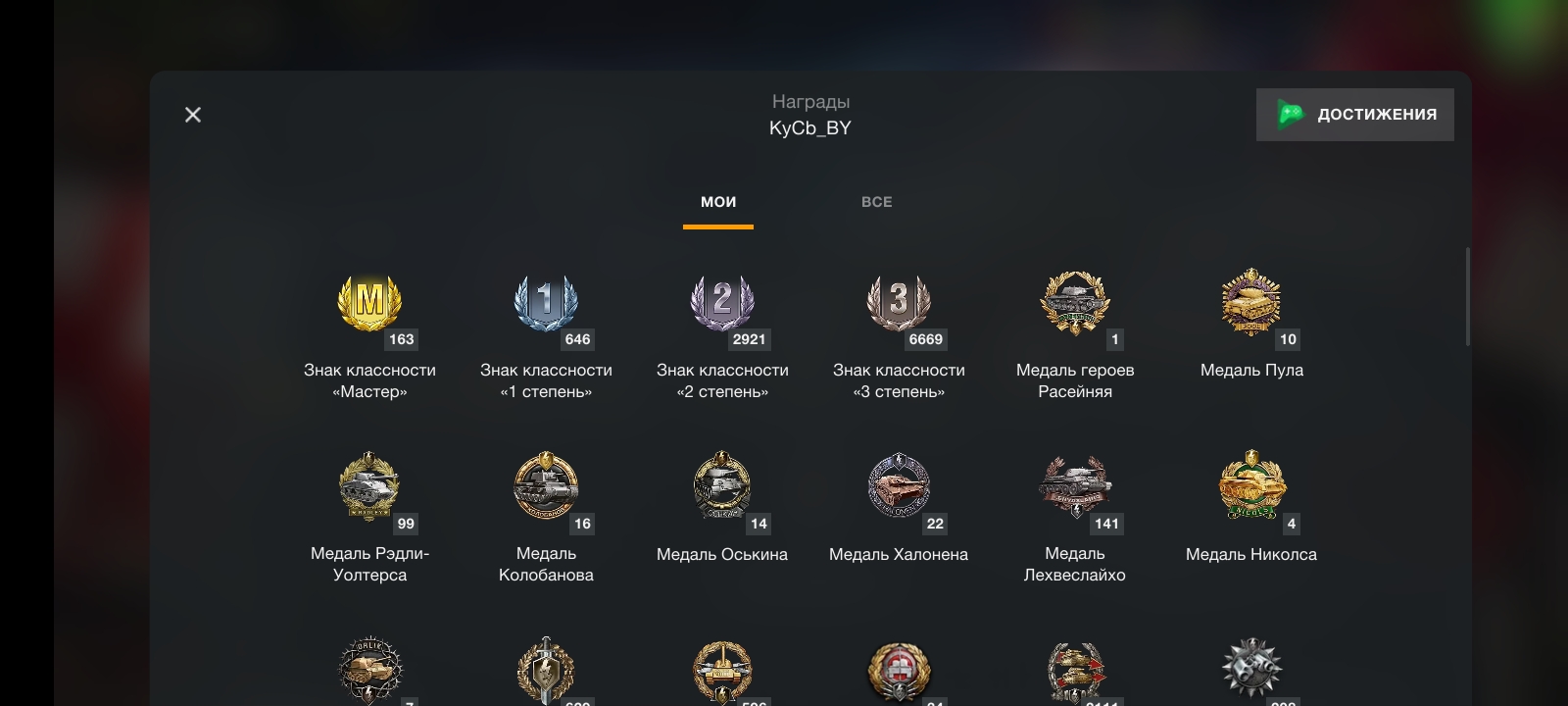Switch to the МОИ tab
The height and width of the screenshot is (706, 1568).
(718, 202)
